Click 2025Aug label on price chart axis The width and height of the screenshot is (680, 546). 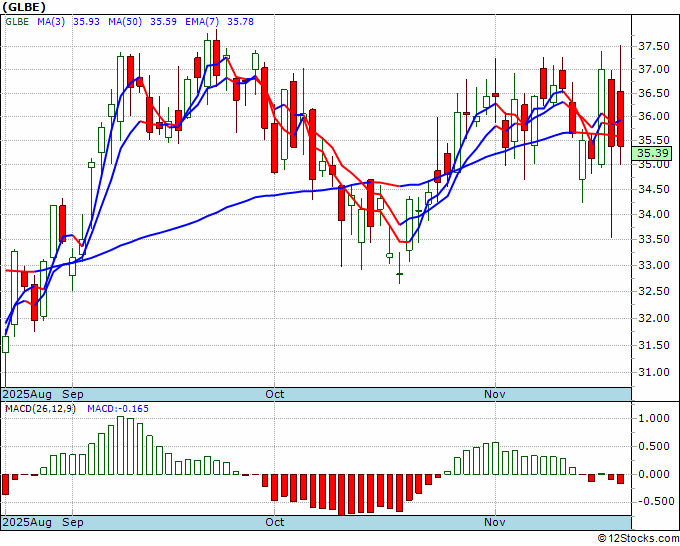pos(27,394)
